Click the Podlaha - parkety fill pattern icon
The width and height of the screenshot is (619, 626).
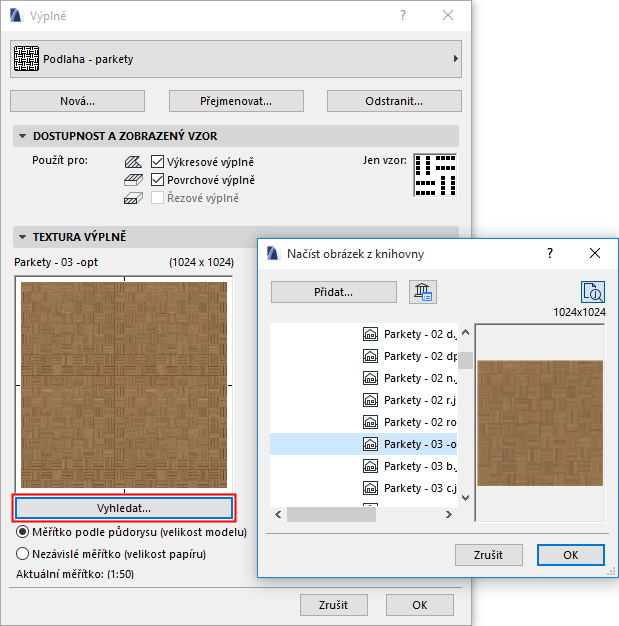click(x=26, y=59)
